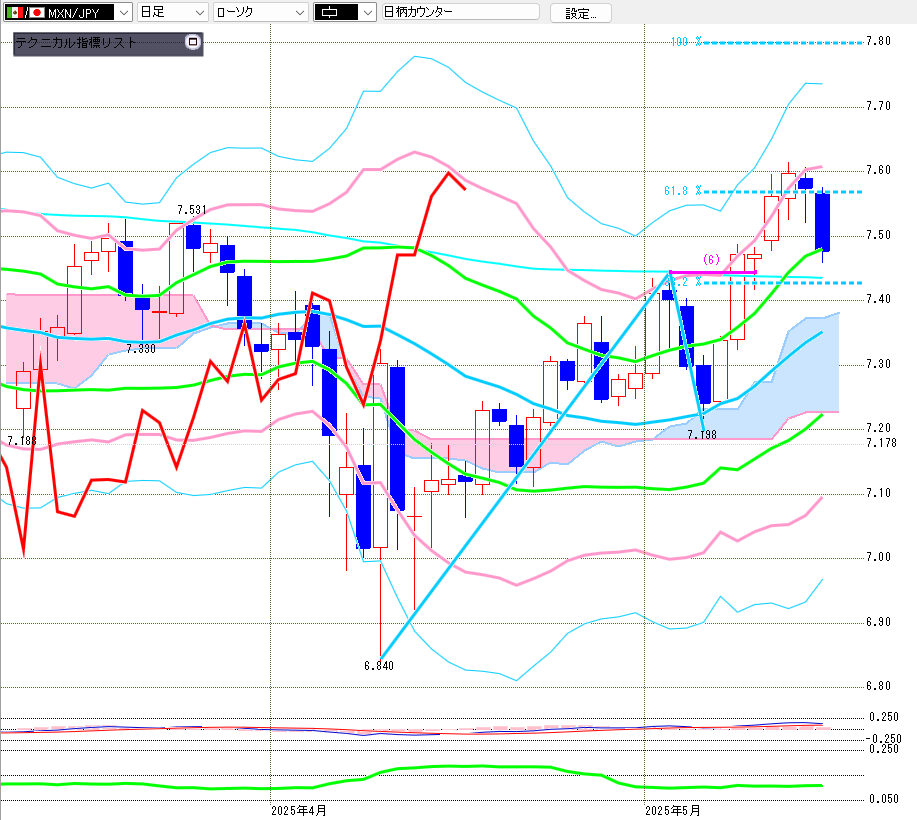The height and width of the screenshot is (820, 917).
Task: Select the 7.531 high price label
Action: 192,209
